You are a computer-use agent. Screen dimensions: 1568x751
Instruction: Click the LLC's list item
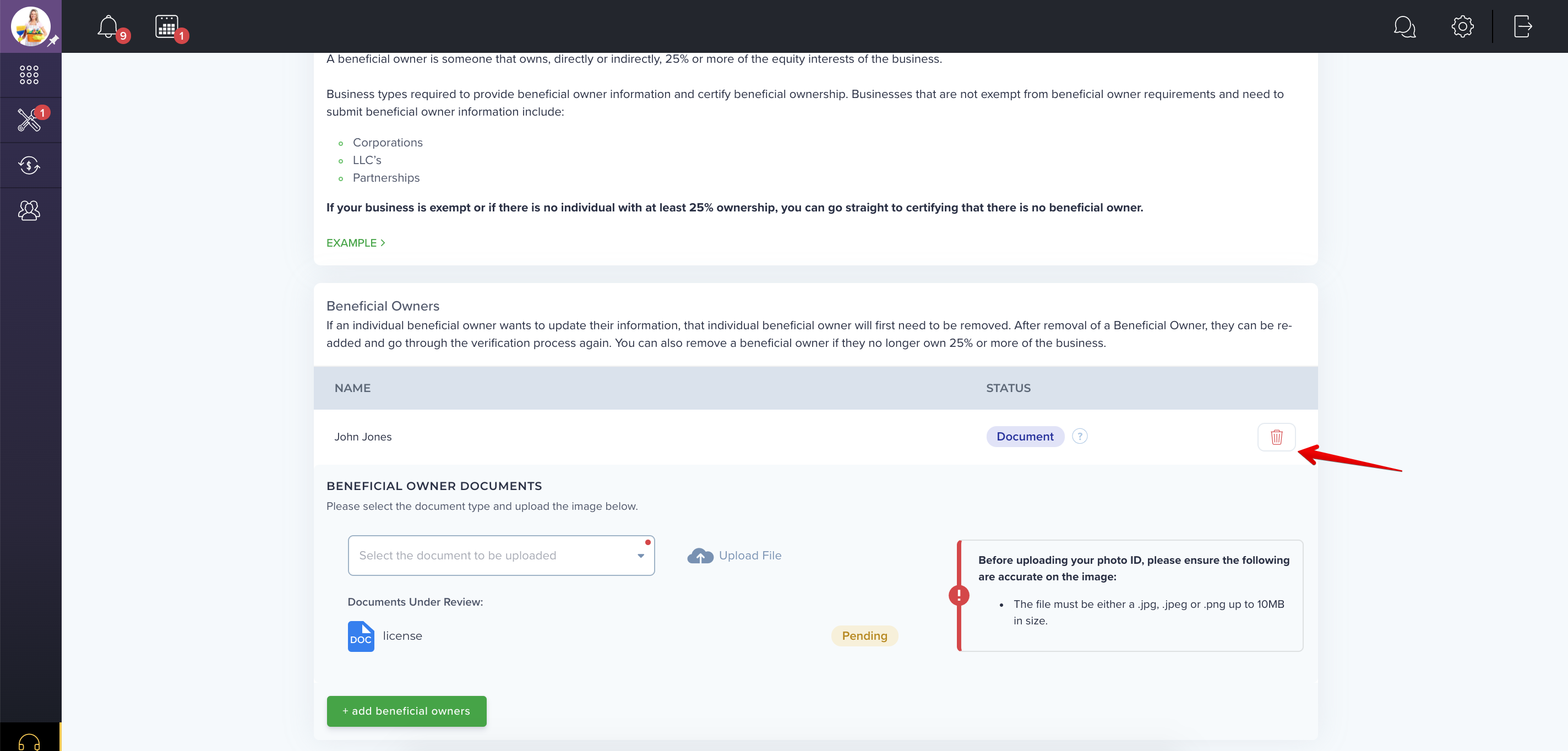[x=367, y=160]
